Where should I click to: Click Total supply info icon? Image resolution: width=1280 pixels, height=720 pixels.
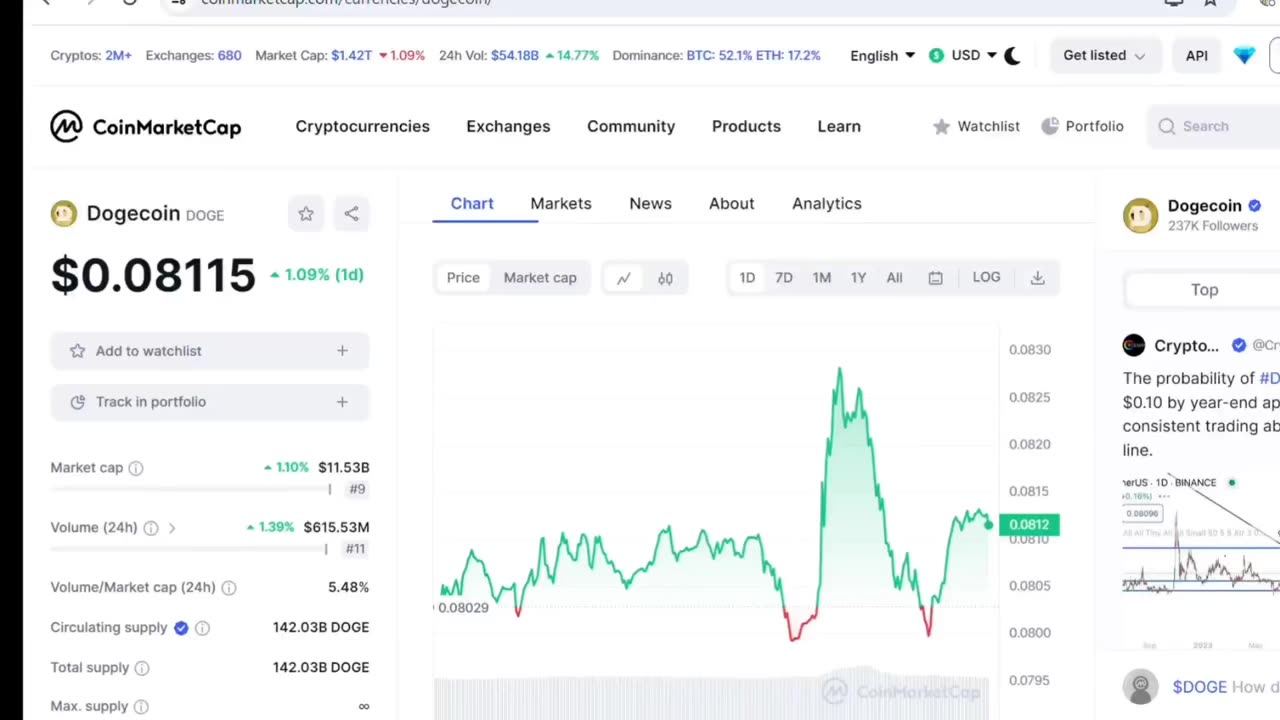point(142,668)
